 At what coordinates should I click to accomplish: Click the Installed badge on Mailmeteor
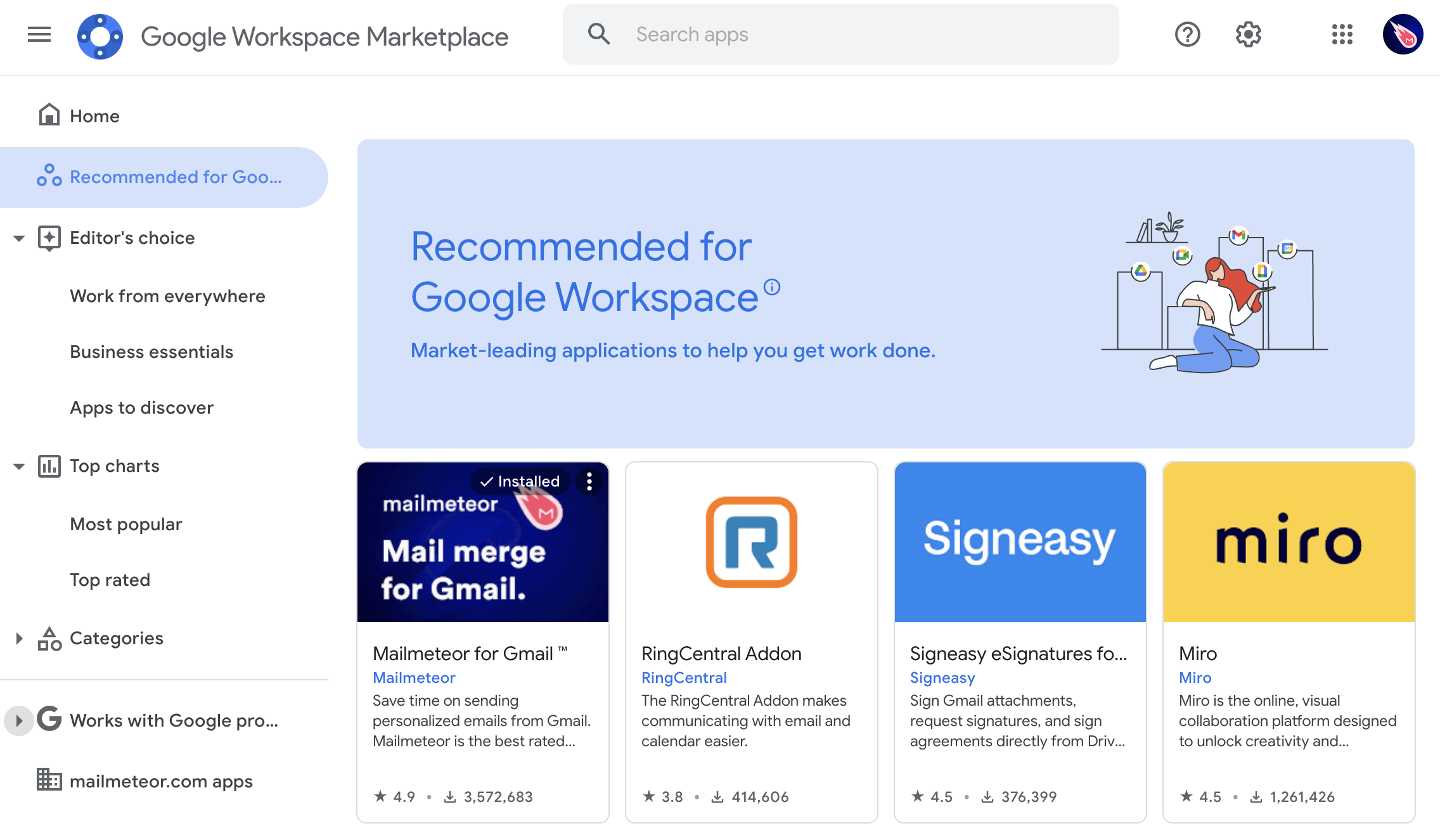520,481
